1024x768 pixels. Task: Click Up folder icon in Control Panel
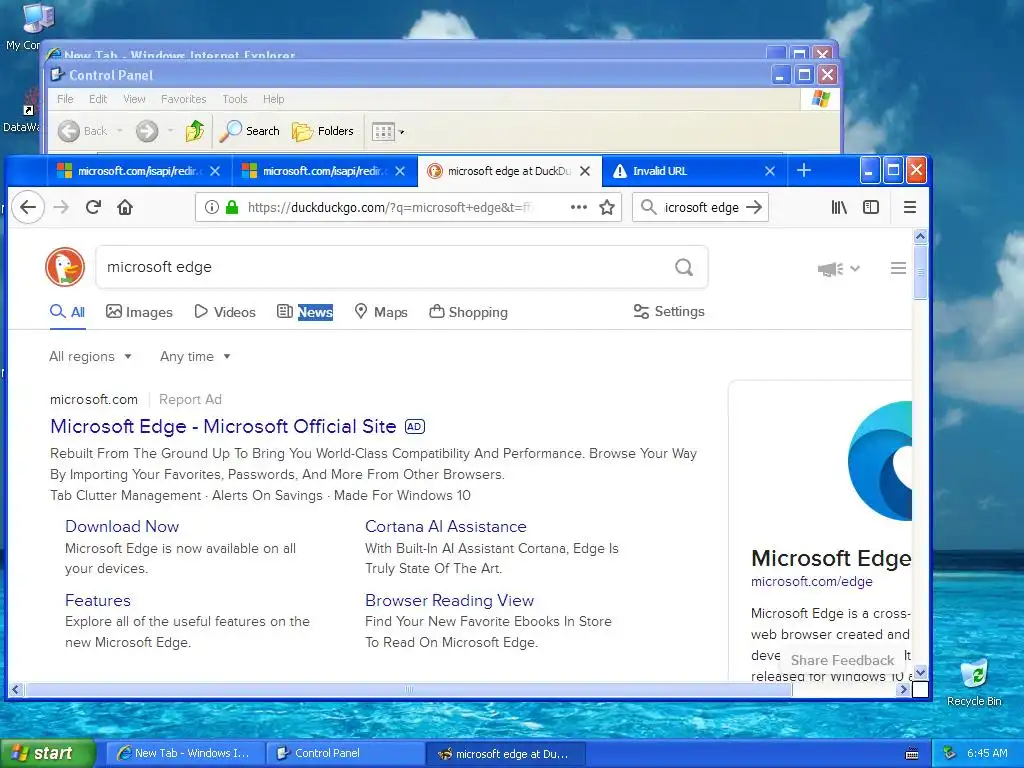tap(194, 131)
